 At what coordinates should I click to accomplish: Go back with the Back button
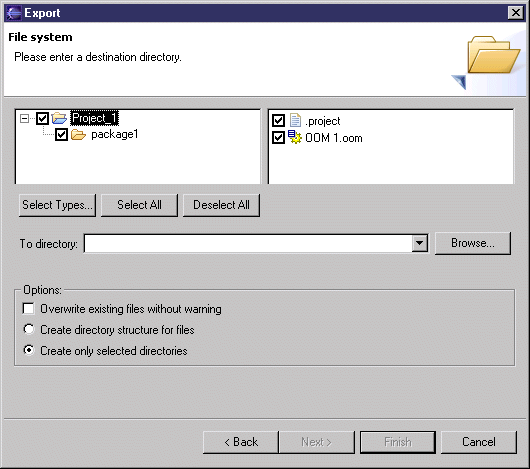(x=241, y=442)
